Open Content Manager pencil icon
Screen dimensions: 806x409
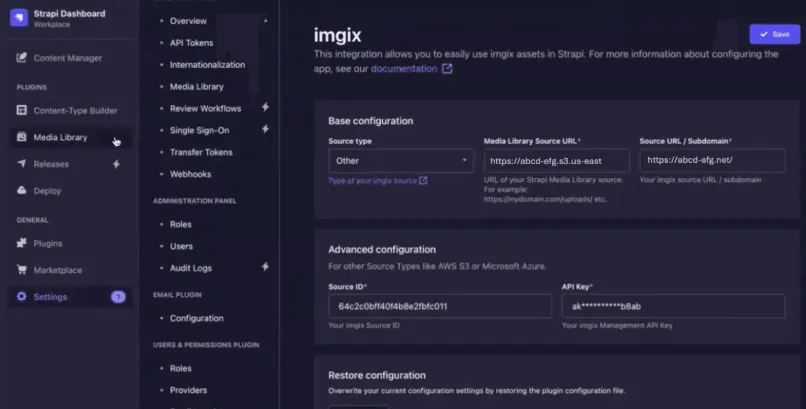pyautogui.click(x=22, y=58)
